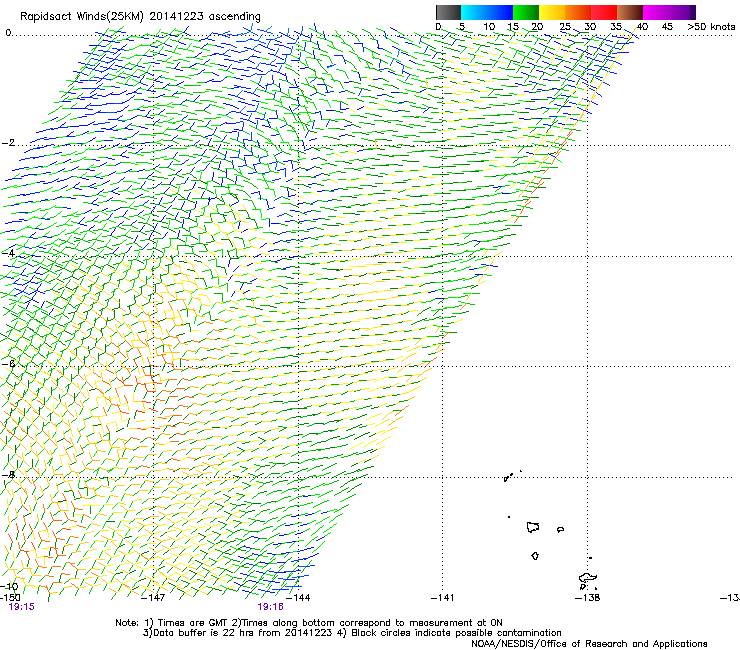Image resolution: width=740 pixels, height=650 pixels.
Task: Click the gray 0-5 knots color swatch
Action: pos(448,12)
